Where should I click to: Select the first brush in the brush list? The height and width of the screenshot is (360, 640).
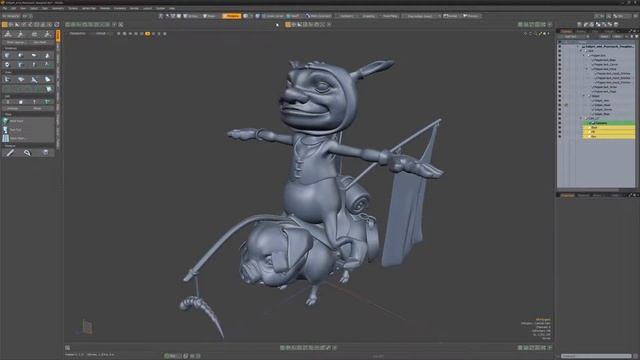pyautogui.click(x=29, y=121)
